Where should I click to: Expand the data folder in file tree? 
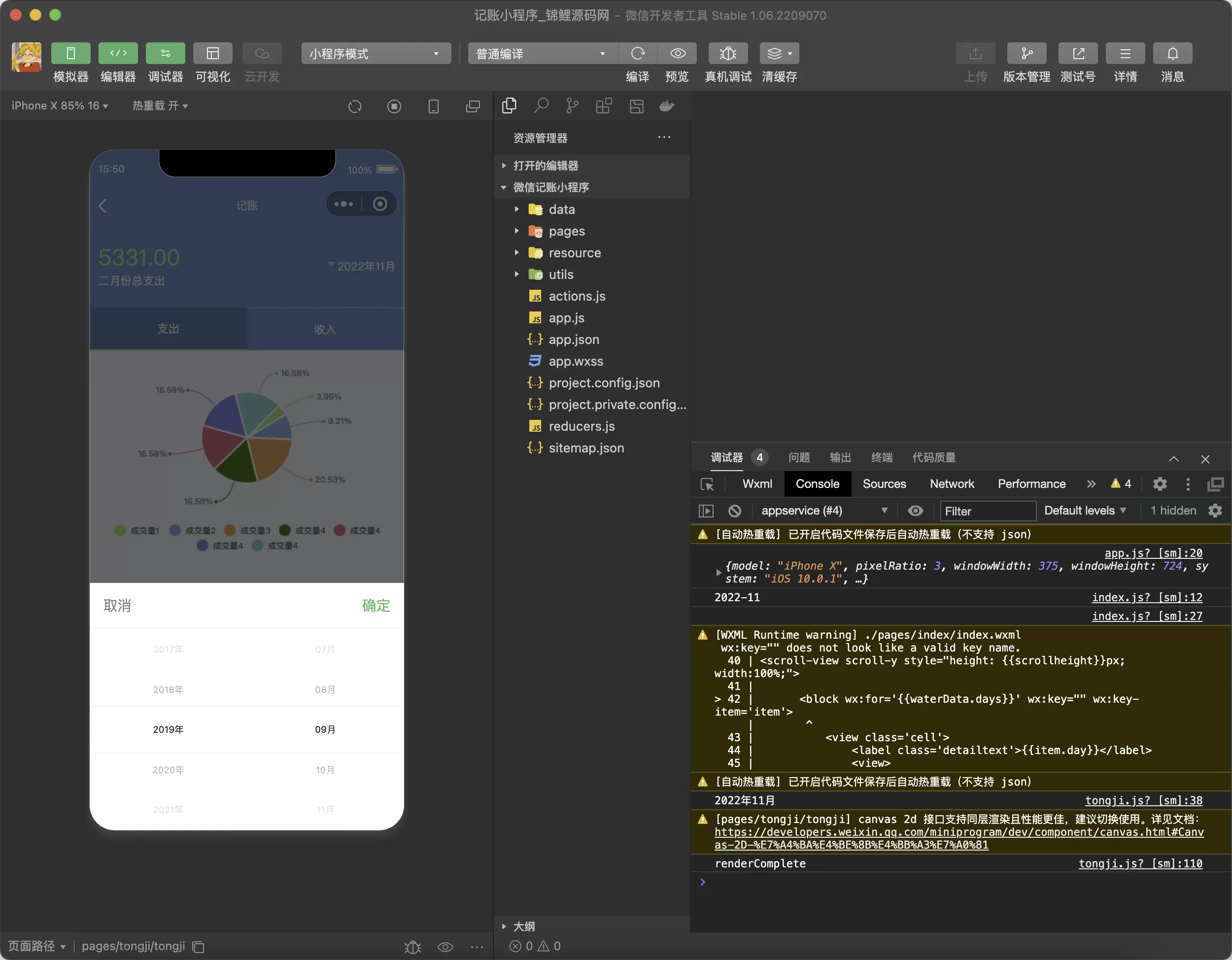[x=517, y=209]
